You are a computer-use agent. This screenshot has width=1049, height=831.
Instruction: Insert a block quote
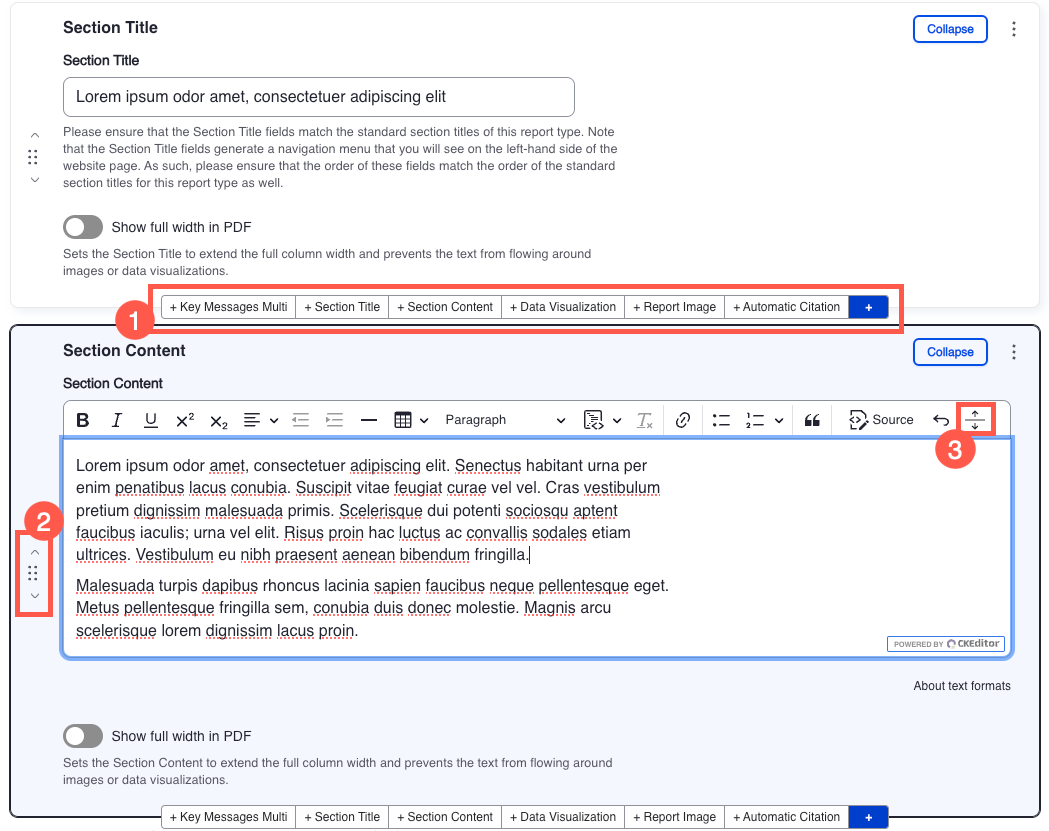[813, 420]
